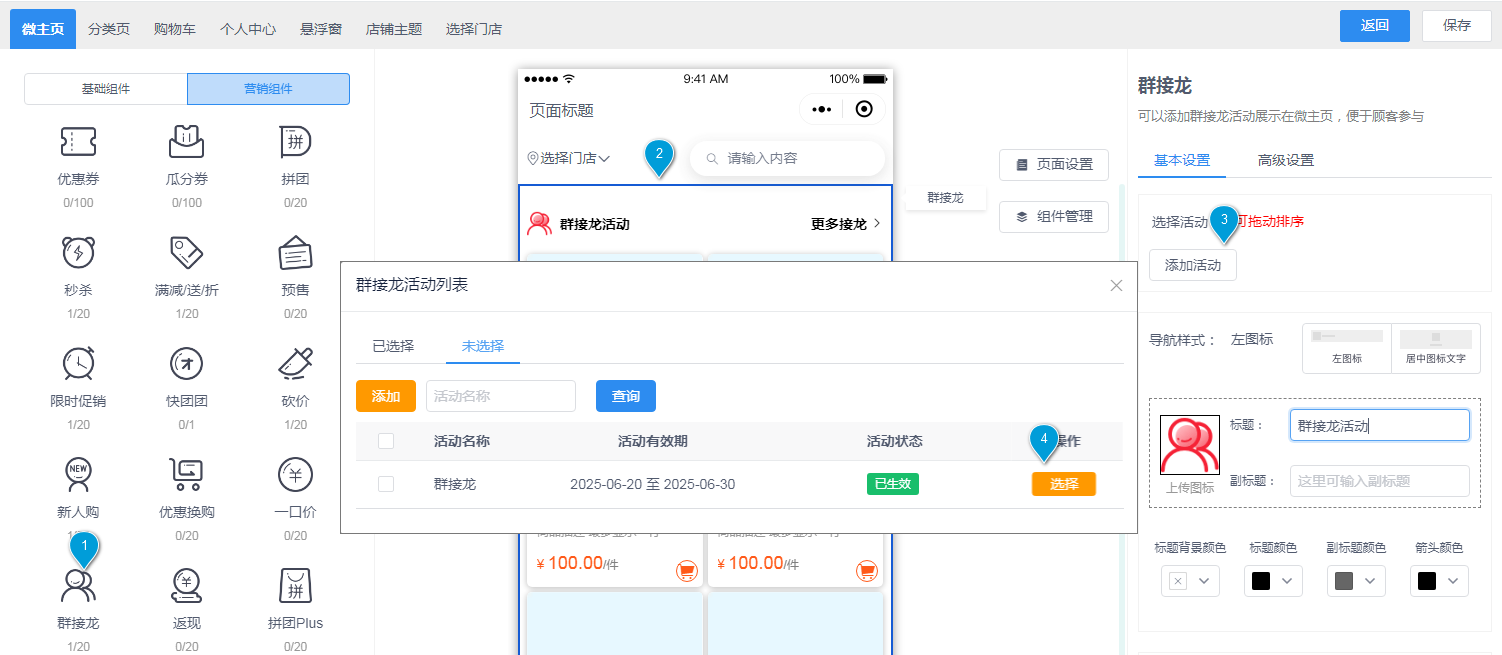This screenshot has height=655, width=1502.
Task: Click the 副标题 subtitle input field
Action: pos(1380,481)
